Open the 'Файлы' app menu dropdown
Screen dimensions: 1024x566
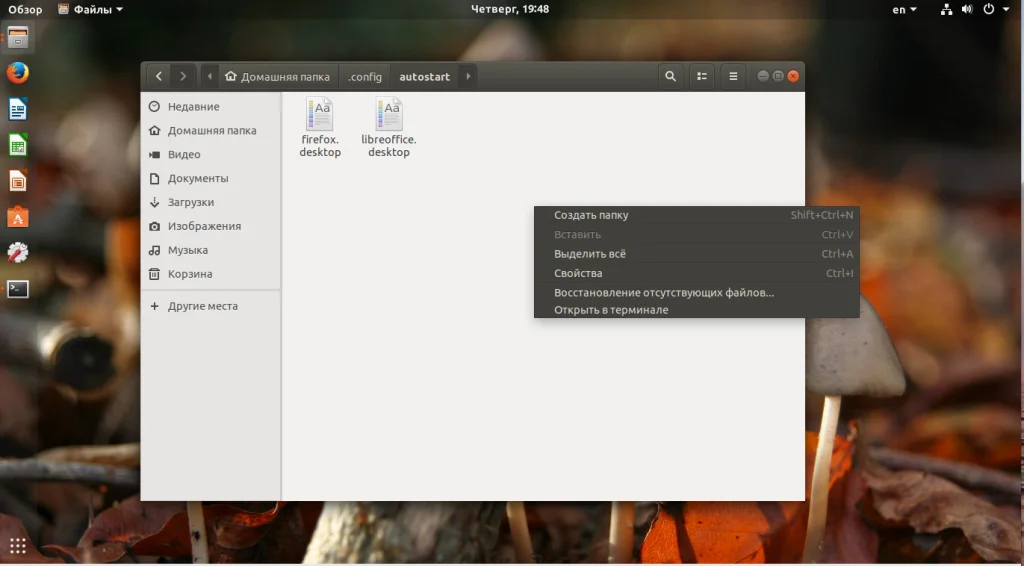coord(90,9)
